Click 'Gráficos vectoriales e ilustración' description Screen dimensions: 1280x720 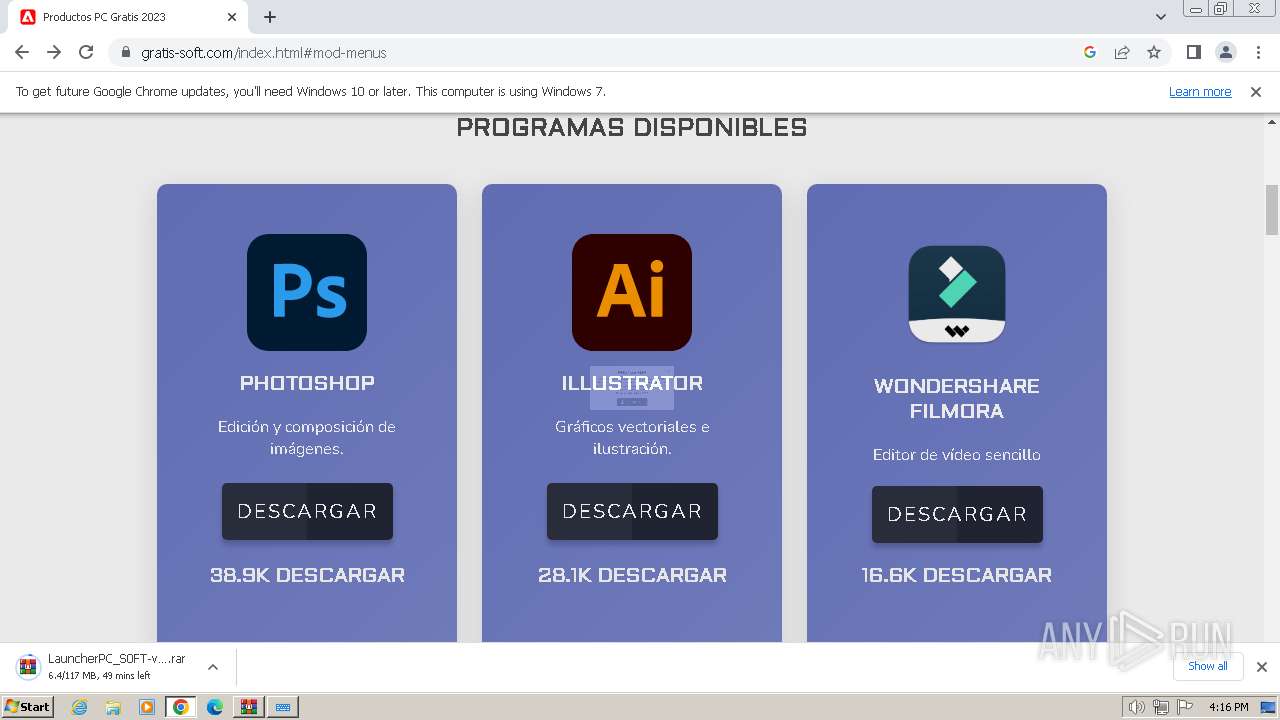pos(632,438)
